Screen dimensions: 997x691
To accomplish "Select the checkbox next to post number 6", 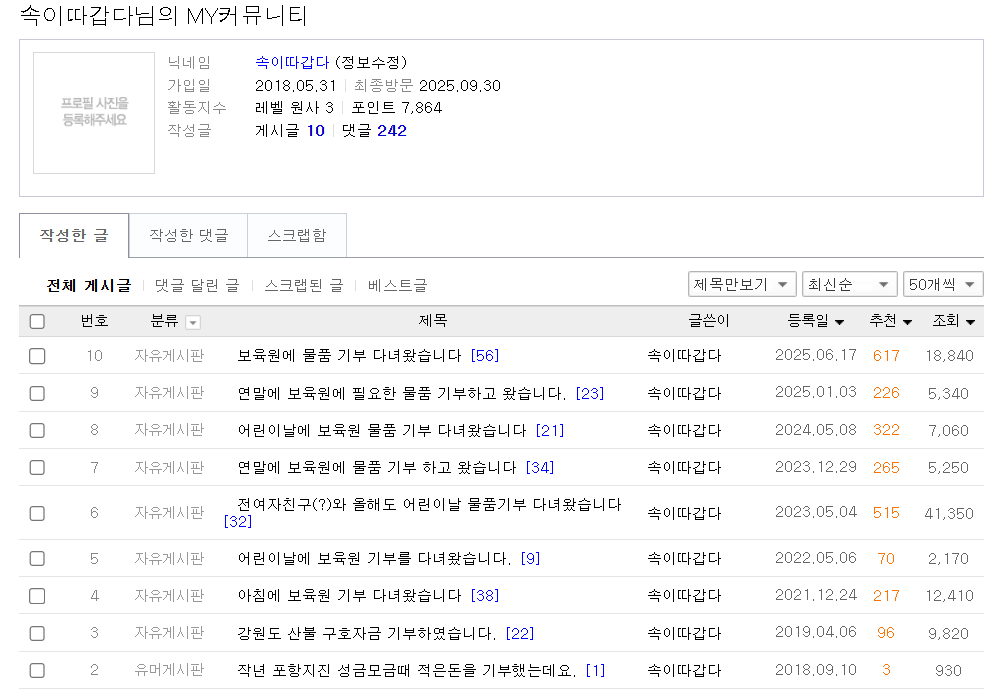I will pos(37,513).
